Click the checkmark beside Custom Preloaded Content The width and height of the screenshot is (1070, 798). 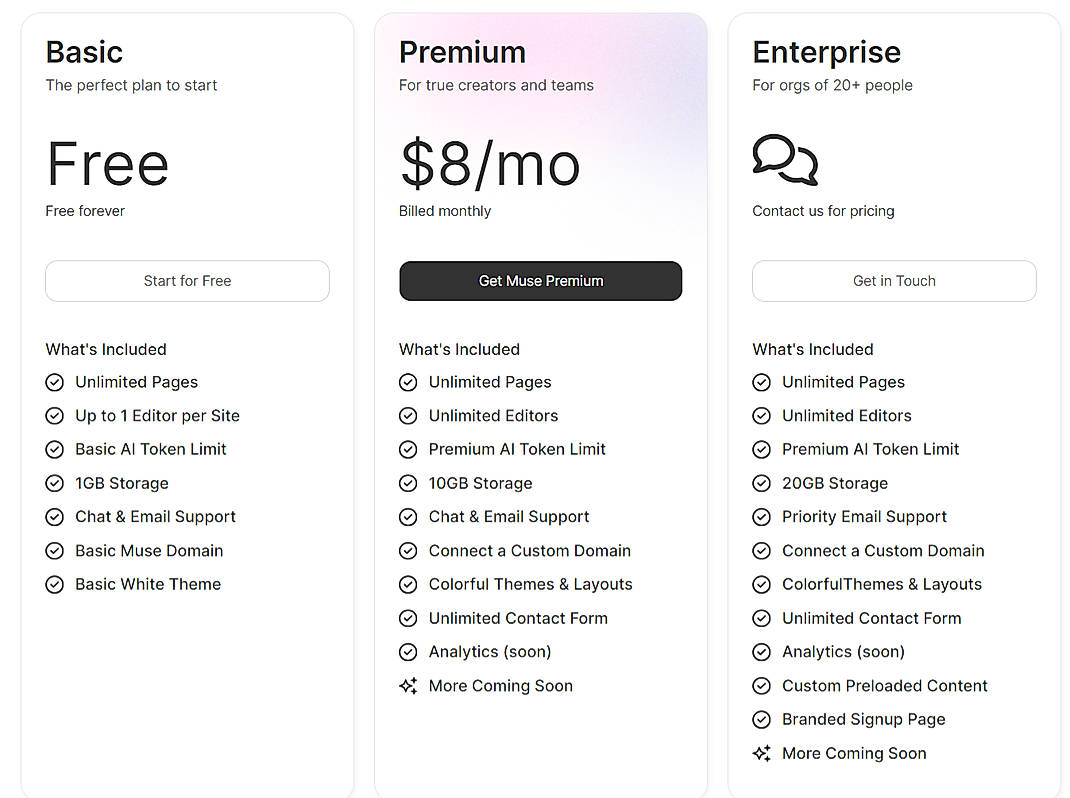pyautogui.click(x=762, y=686)
